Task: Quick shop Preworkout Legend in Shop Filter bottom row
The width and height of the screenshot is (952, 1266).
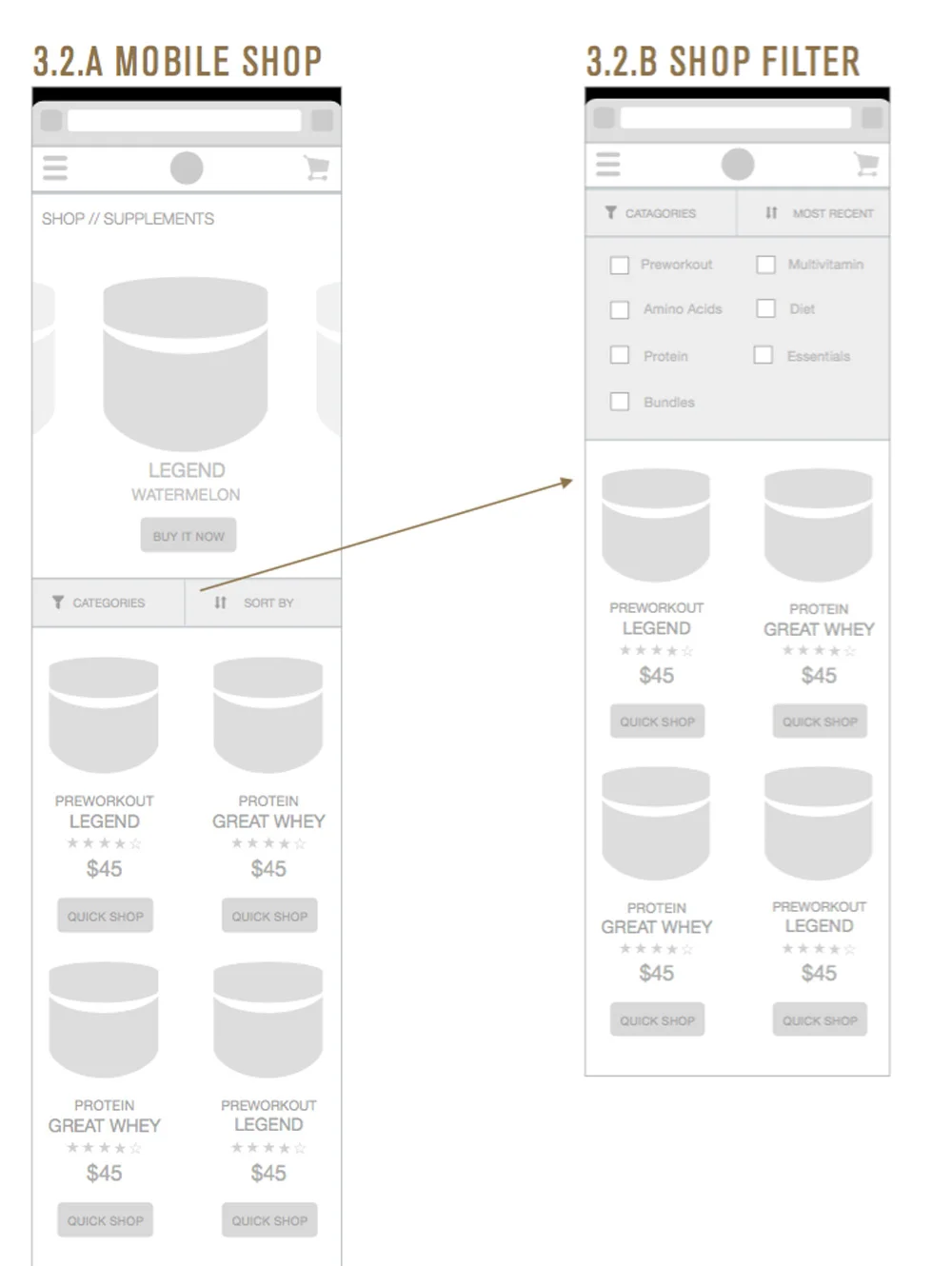Action: (820, 1019)
